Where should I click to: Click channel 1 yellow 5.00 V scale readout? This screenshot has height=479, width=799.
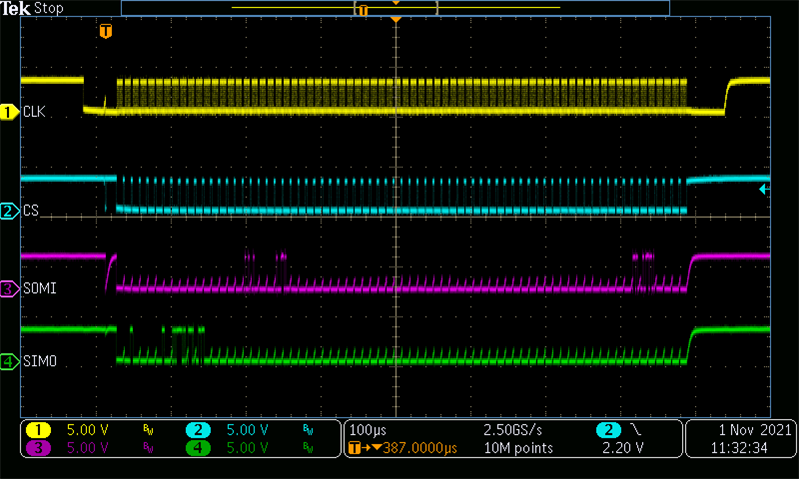click(88, 430)
